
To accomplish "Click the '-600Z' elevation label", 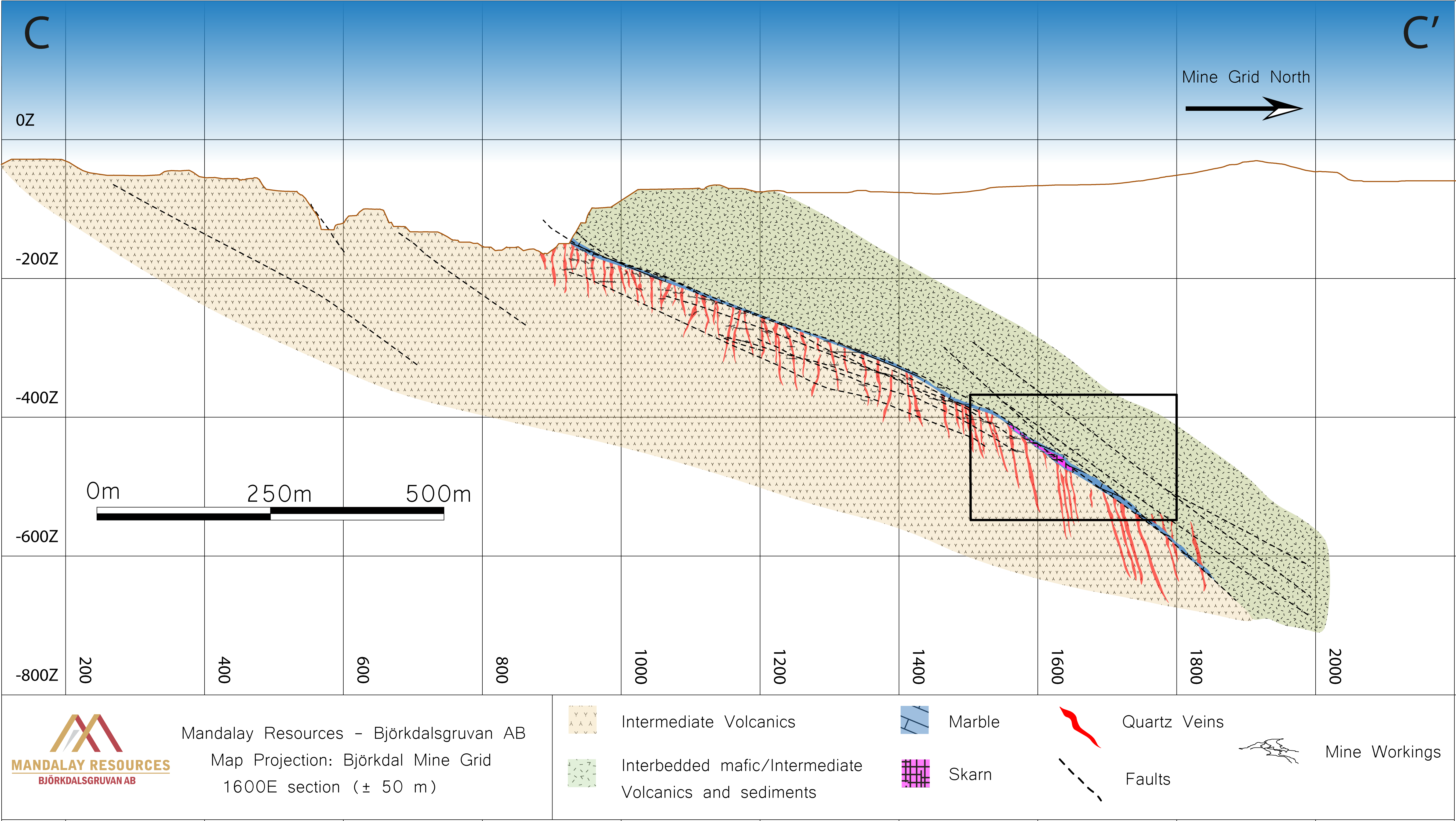I will pos(37,536).
